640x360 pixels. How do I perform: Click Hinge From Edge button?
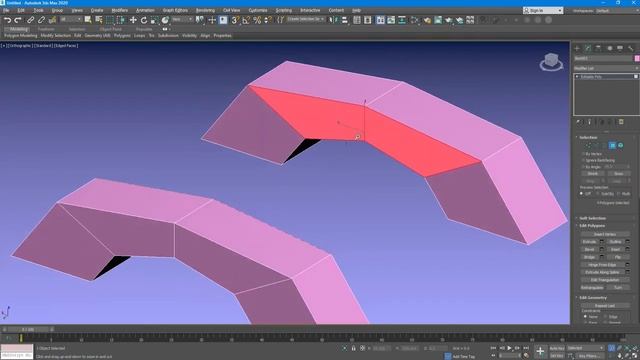point(602,265)
